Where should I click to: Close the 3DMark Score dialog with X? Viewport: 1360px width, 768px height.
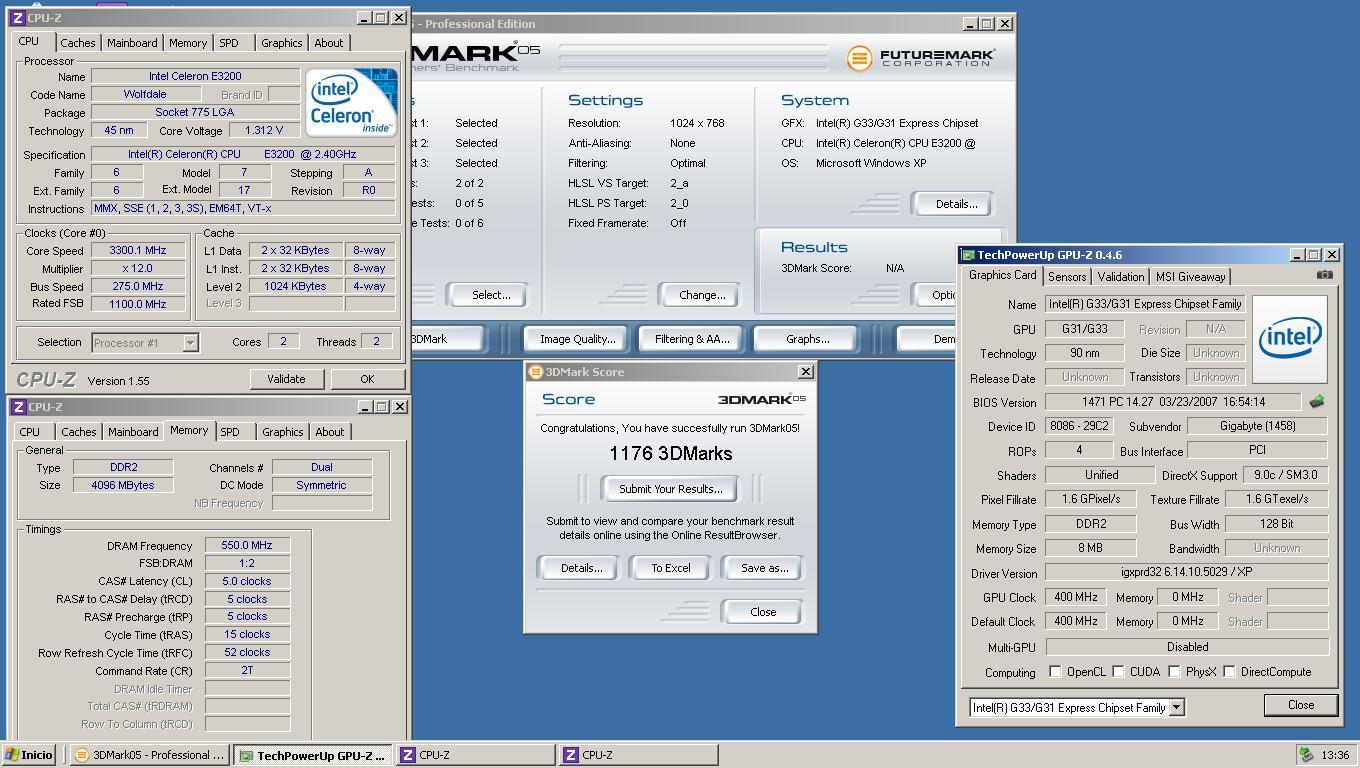pos(805,372)
